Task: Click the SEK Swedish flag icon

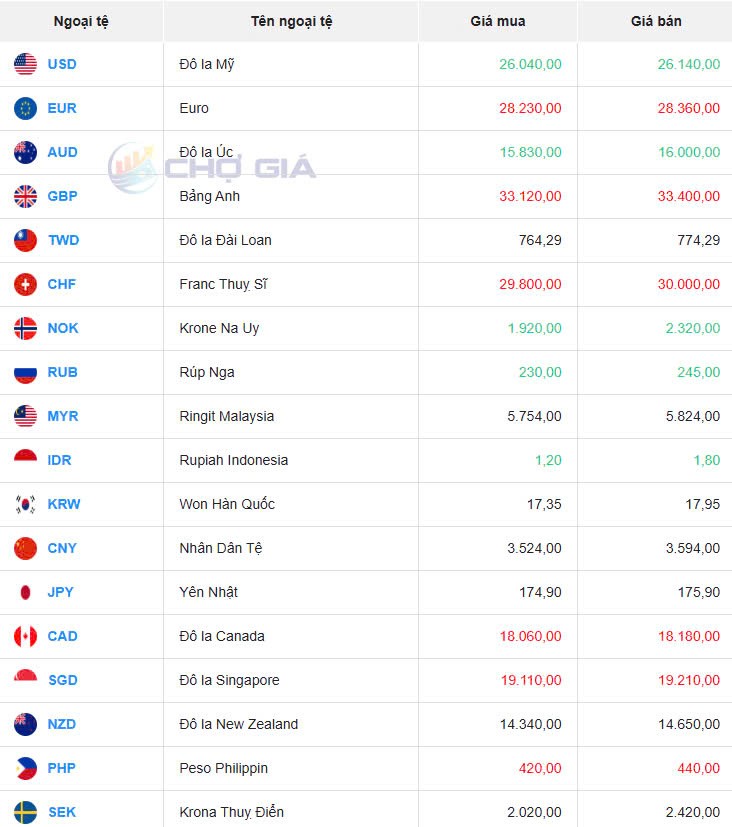Action: pyautogui.click(x=25, y=812)
